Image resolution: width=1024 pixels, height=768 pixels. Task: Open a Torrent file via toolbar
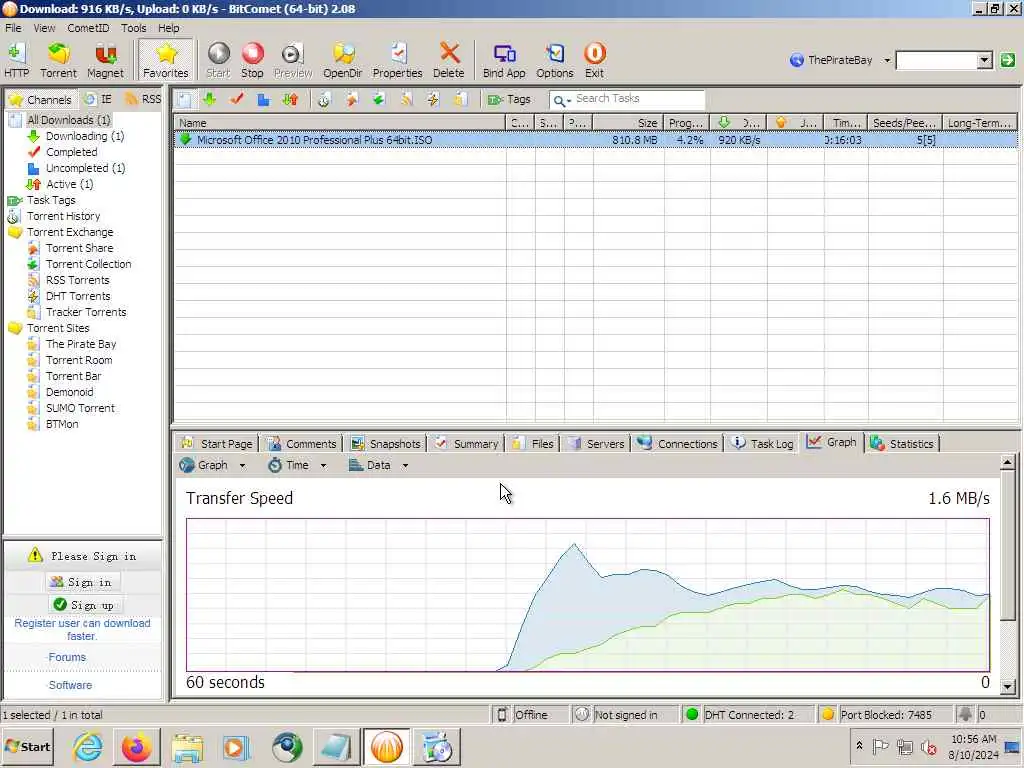58,60
